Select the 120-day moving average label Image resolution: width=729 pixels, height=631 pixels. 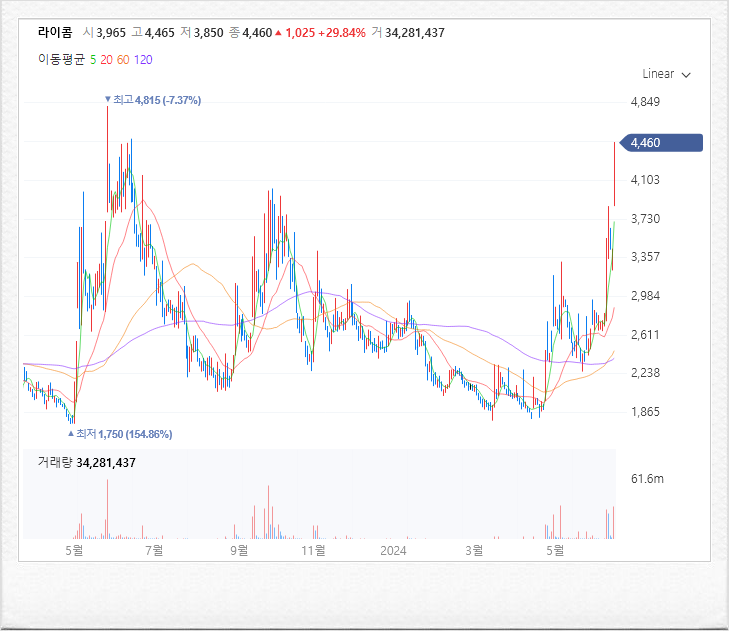click(143, 60)
